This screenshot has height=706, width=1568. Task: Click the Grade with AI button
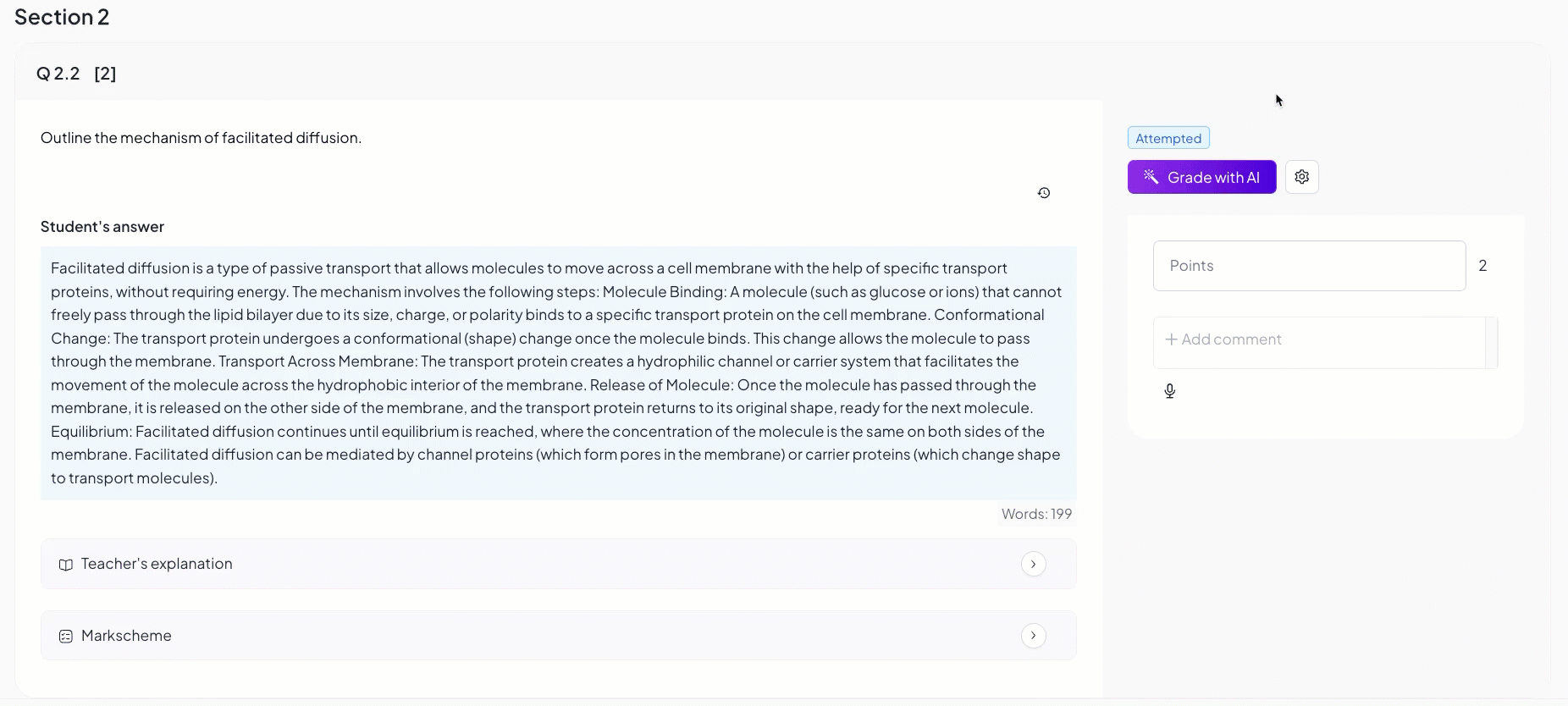pyautogui.click(x=1202, y=177)
